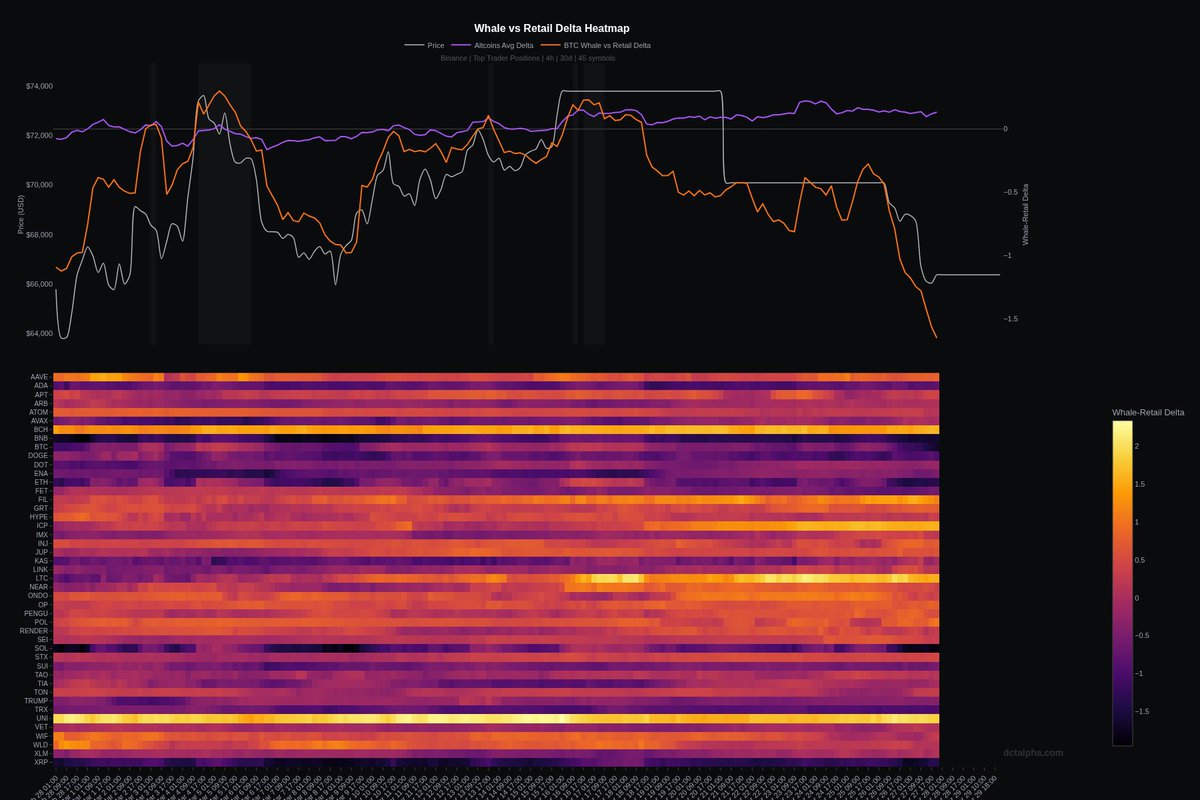This screenshot has height=800, width=1200.
Task: Click the Whale vs Retail Delta Heatmap title
Action: [552, 29]
